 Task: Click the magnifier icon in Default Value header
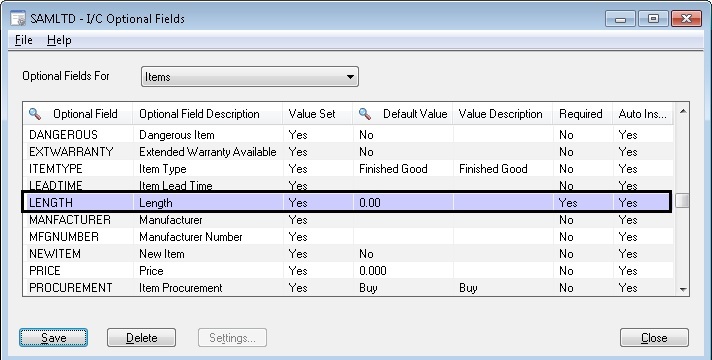(365, 113)
